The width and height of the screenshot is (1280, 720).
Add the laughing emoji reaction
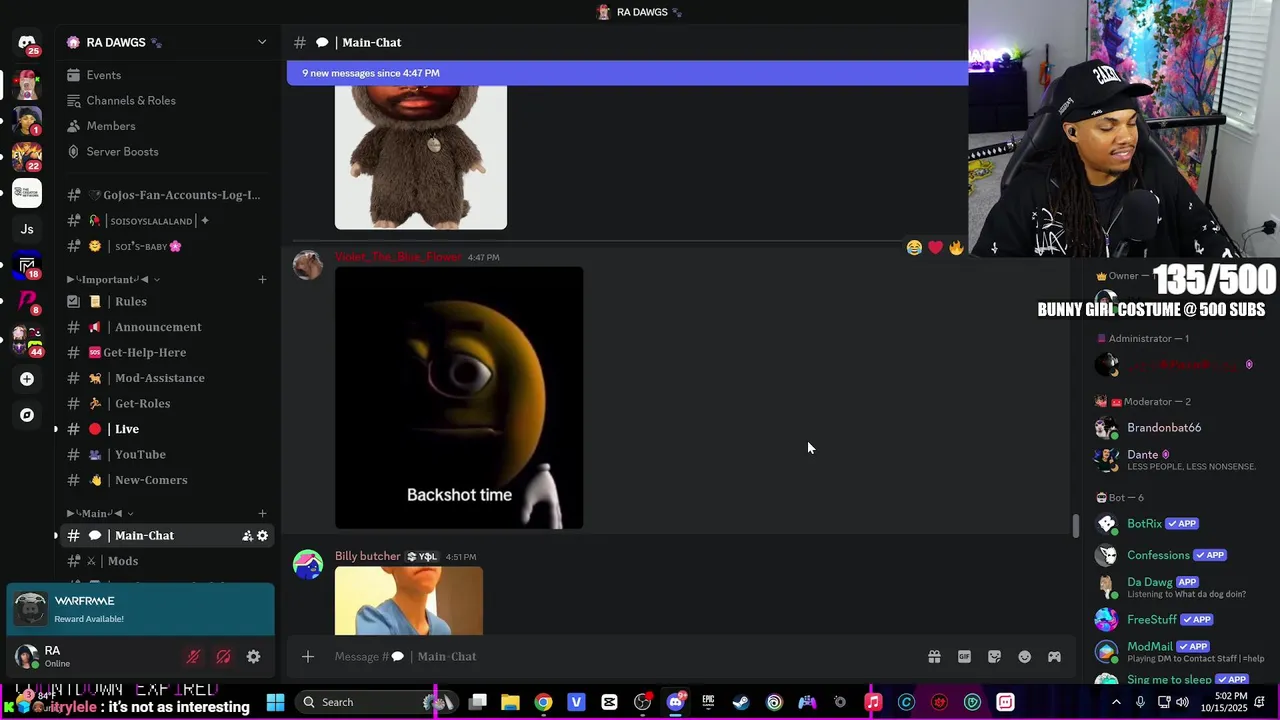pos(914,247)
